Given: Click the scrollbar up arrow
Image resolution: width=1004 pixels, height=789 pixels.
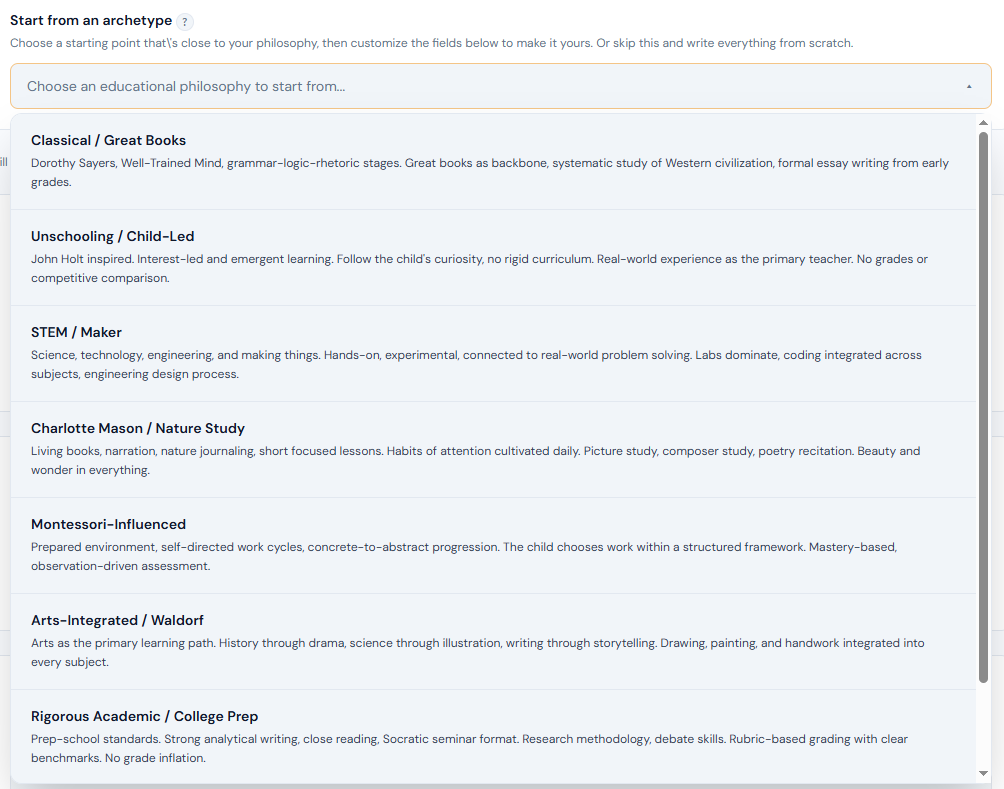Looking at the screenshot, I should [982, 123].
